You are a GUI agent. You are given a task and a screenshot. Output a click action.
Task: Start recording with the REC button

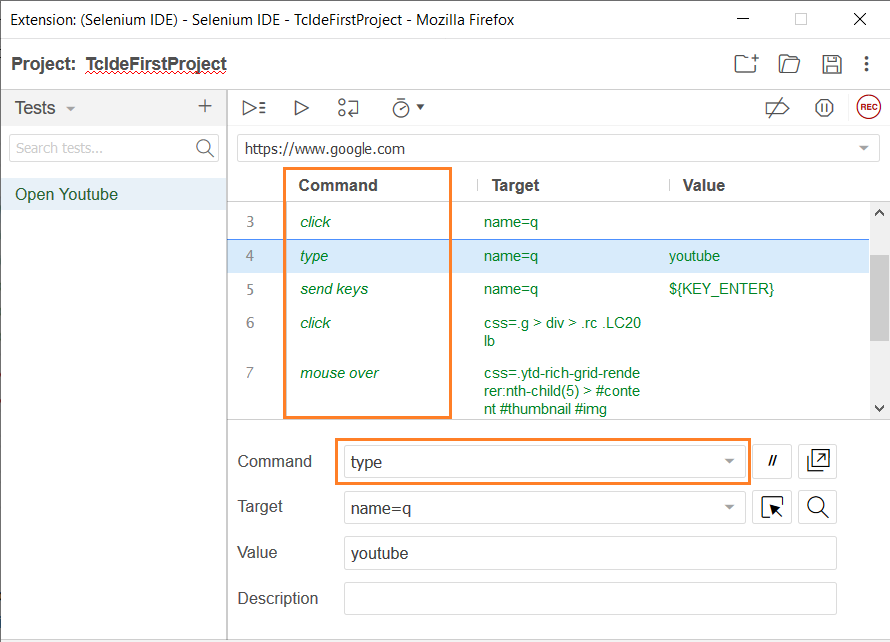pyautogui.click(x=868, y=107)
